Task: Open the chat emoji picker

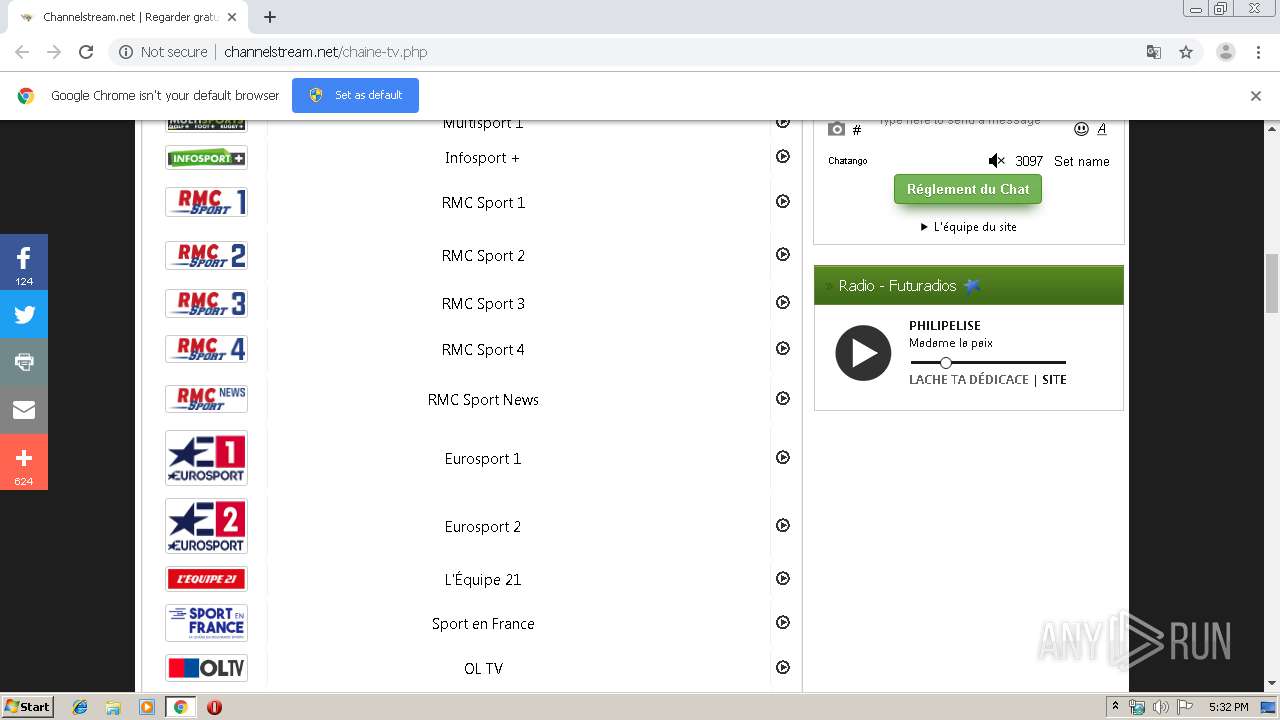Action: (x=1081, y=129)
